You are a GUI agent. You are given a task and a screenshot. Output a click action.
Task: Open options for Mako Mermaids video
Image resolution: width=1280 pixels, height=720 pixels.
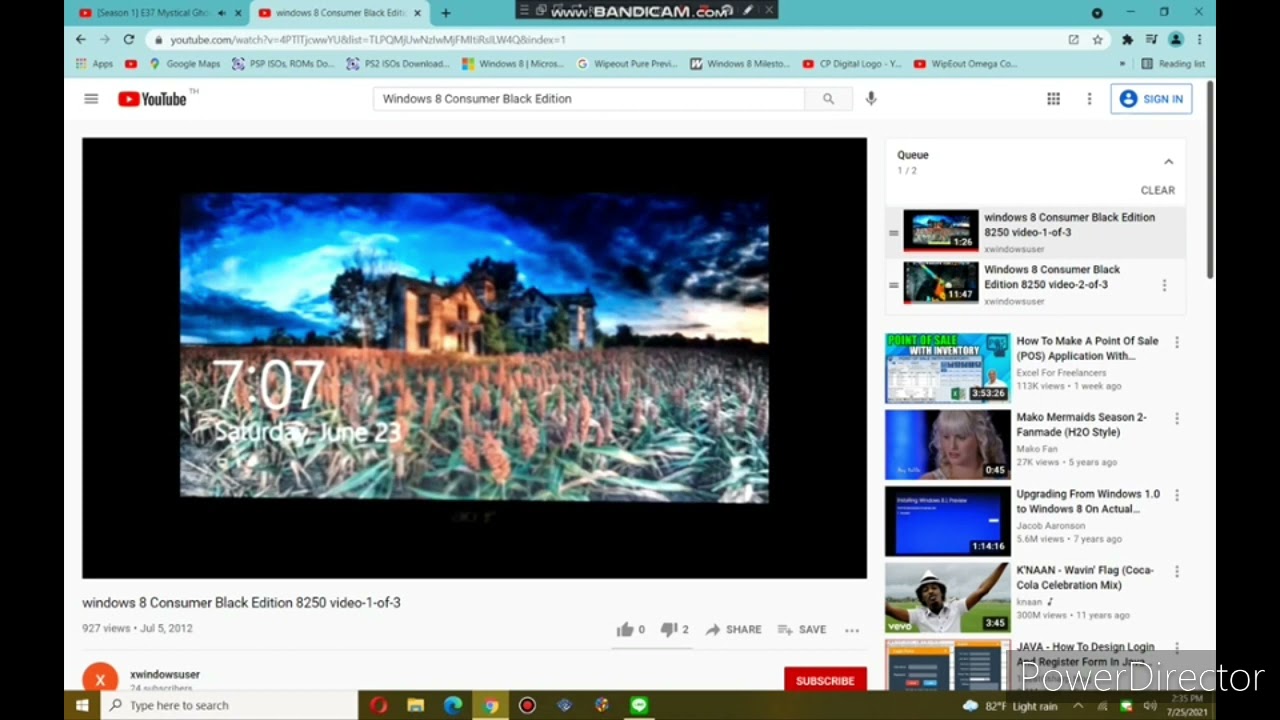(x=1177, y=418)
